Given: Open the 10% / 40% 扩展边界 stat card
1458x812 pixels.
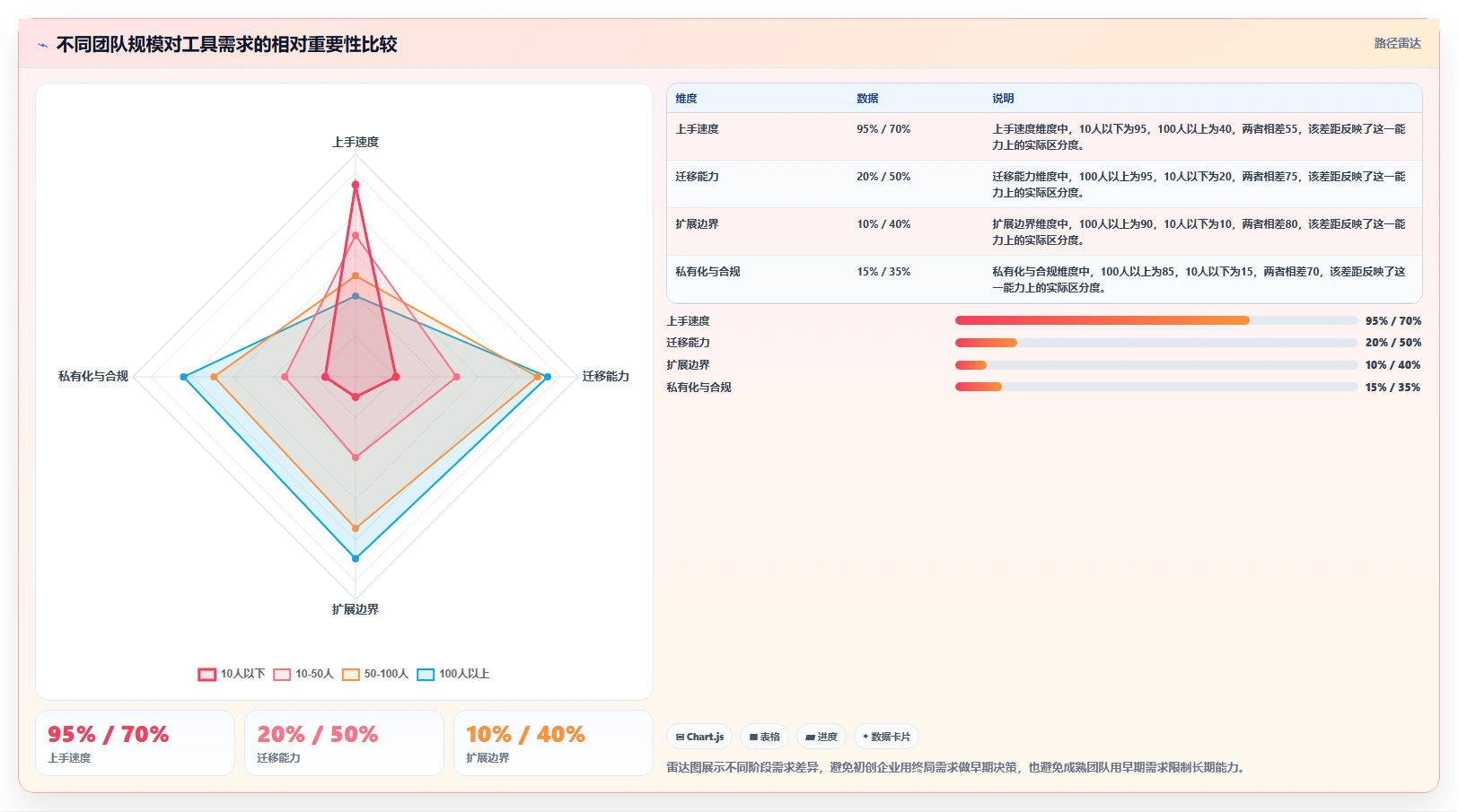Looking at the screenshot, I should click(553, 743).
